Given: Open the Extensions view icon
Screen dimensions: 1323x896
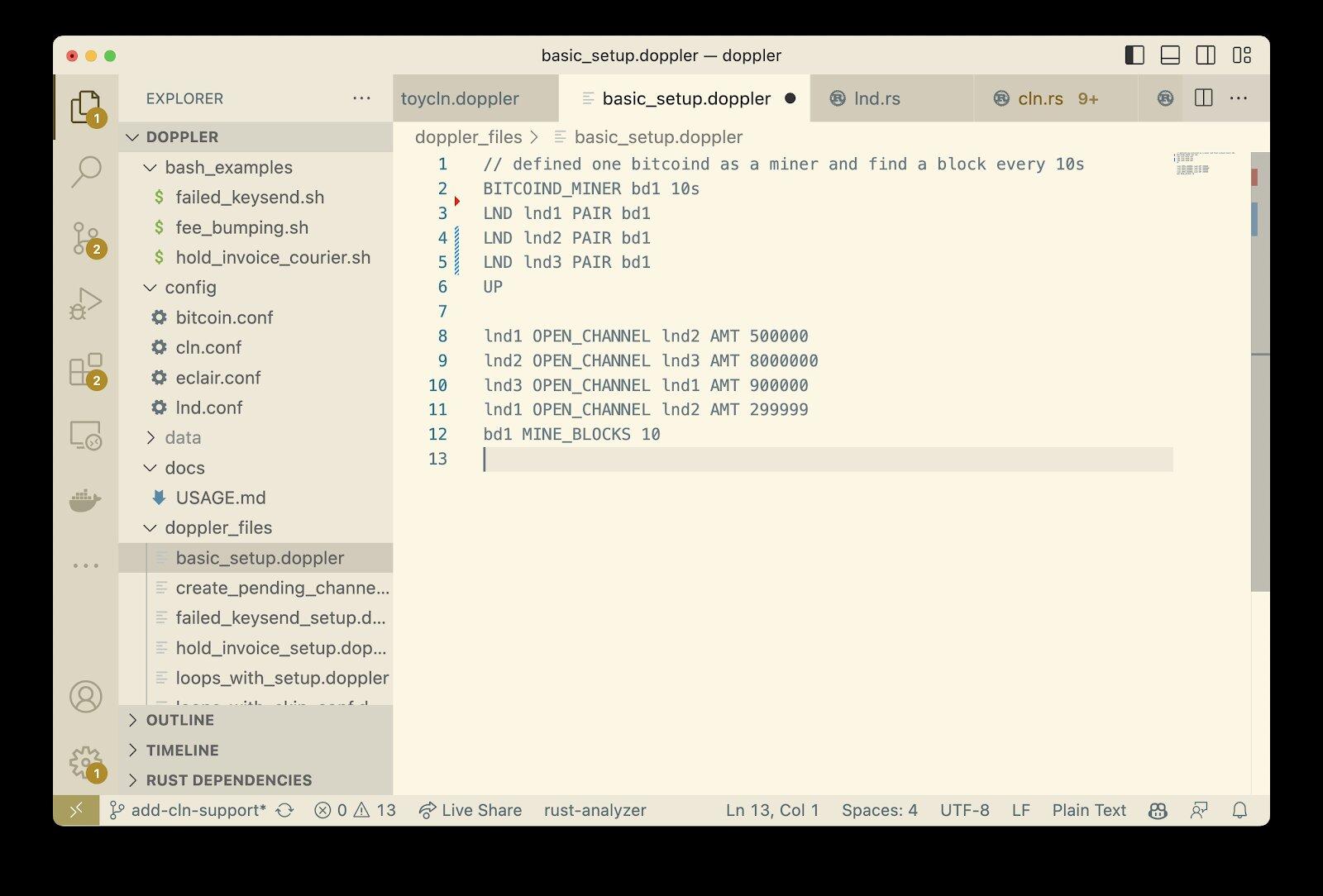Looking at the screenshot, I should click(x=85, y=372).
